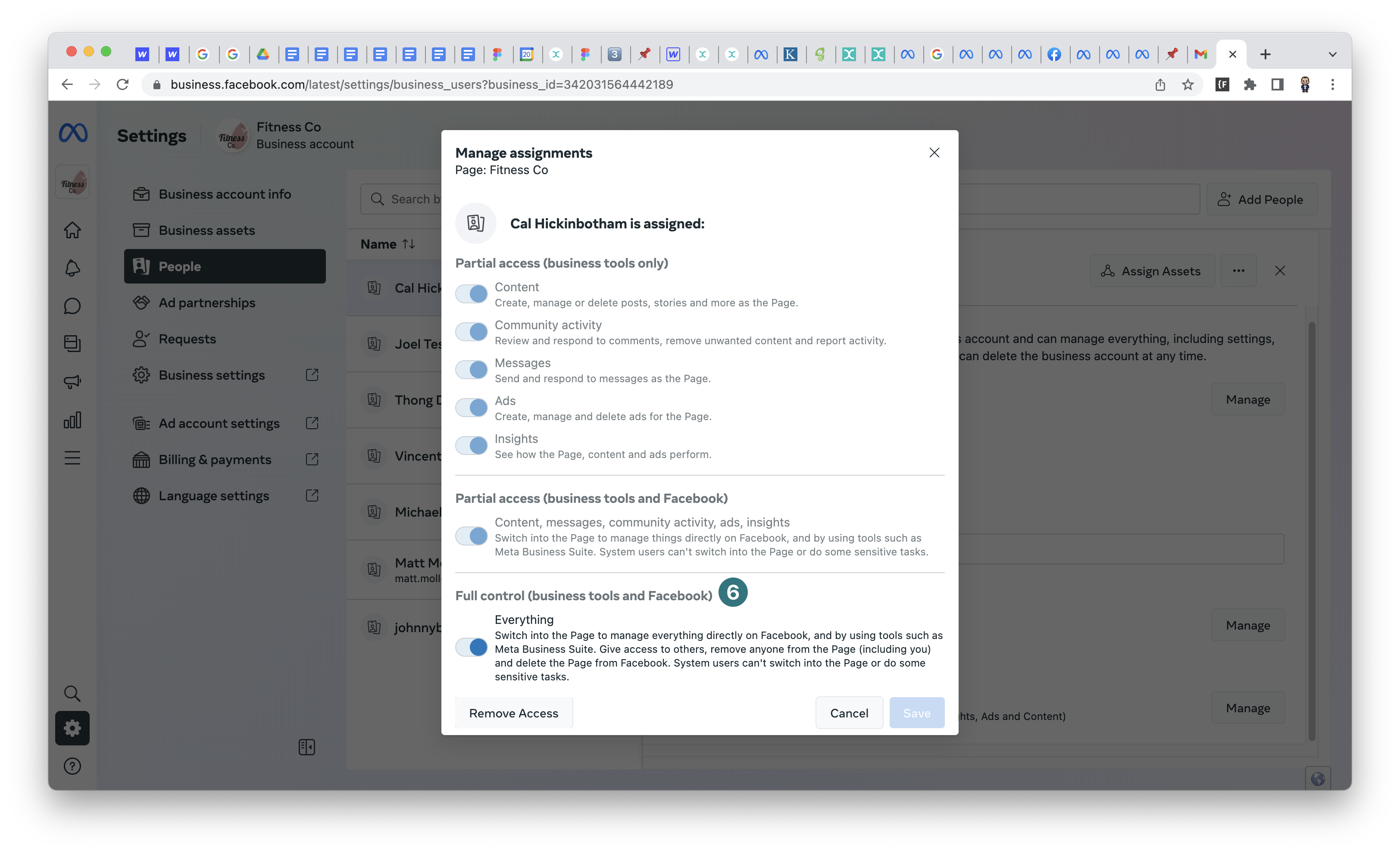
Task: Open Business settings link
Action: [225, 375]
